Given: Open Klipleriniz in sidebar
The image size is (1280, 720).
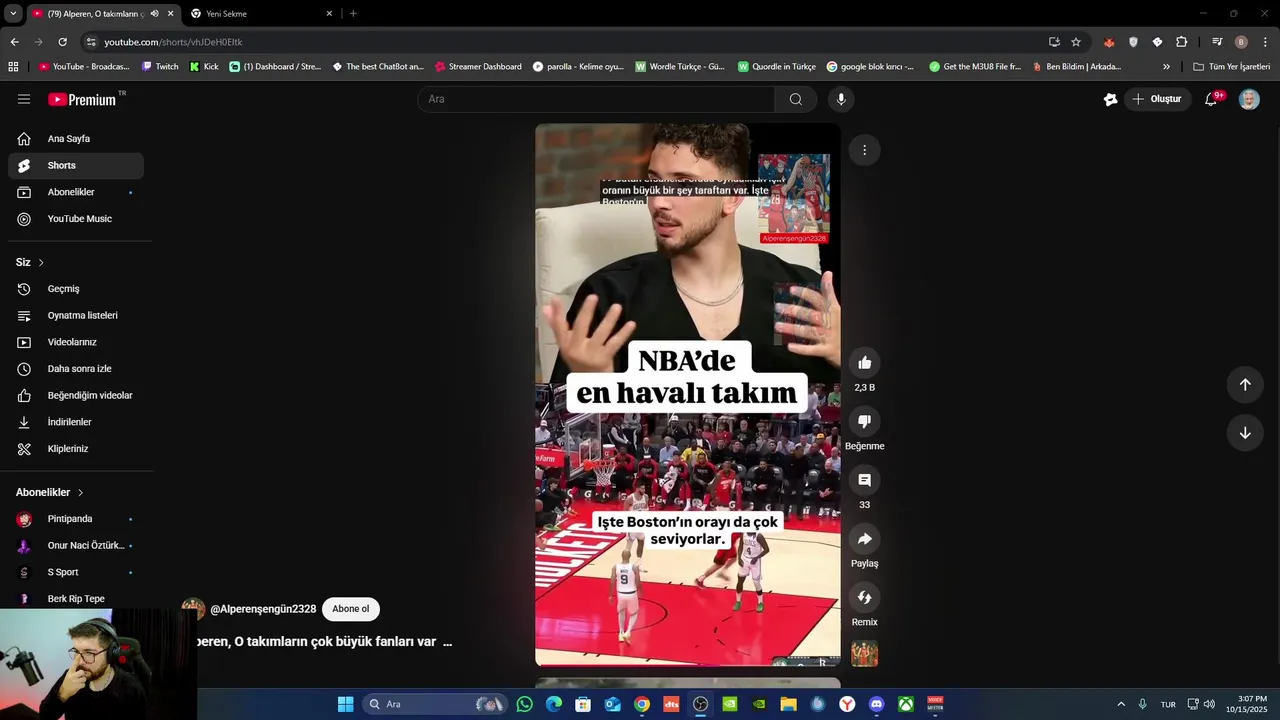Looking at the screenshot, I should (x=76, y=449).
